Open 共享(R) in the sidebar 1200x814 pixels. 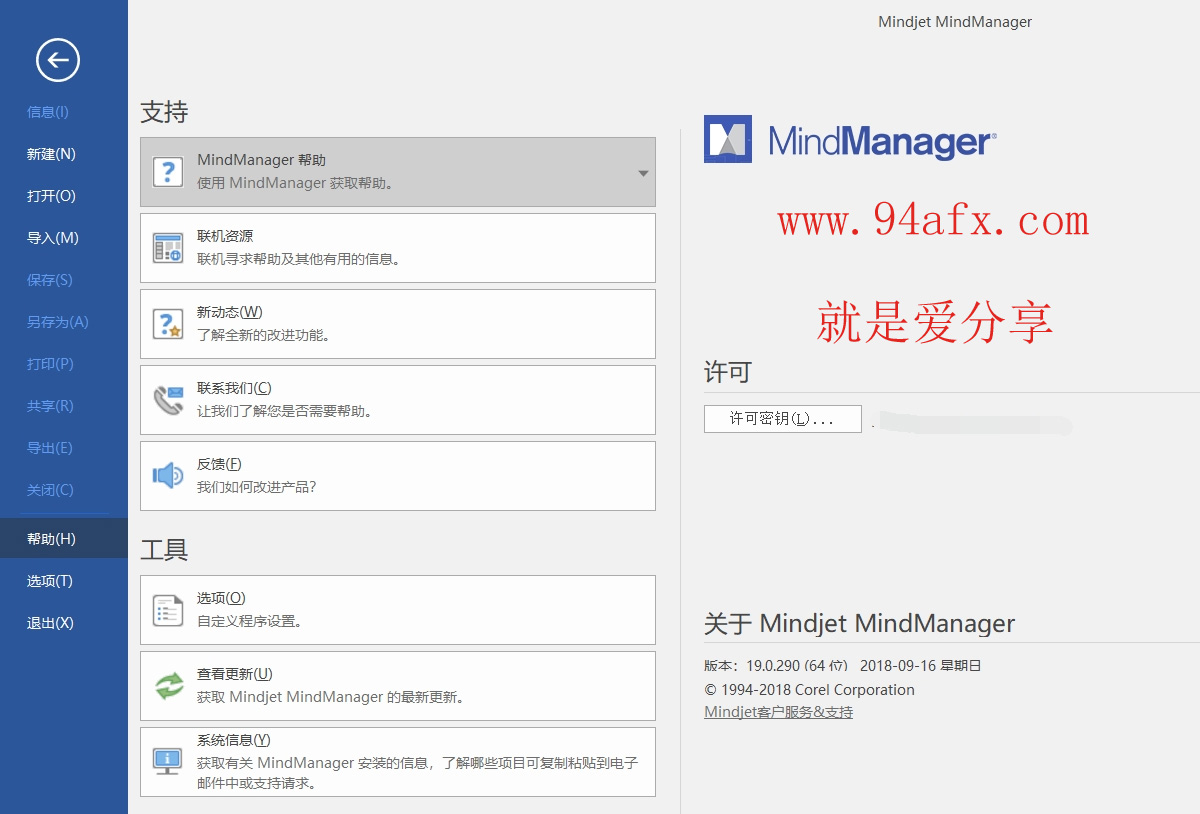click(50, 406)
